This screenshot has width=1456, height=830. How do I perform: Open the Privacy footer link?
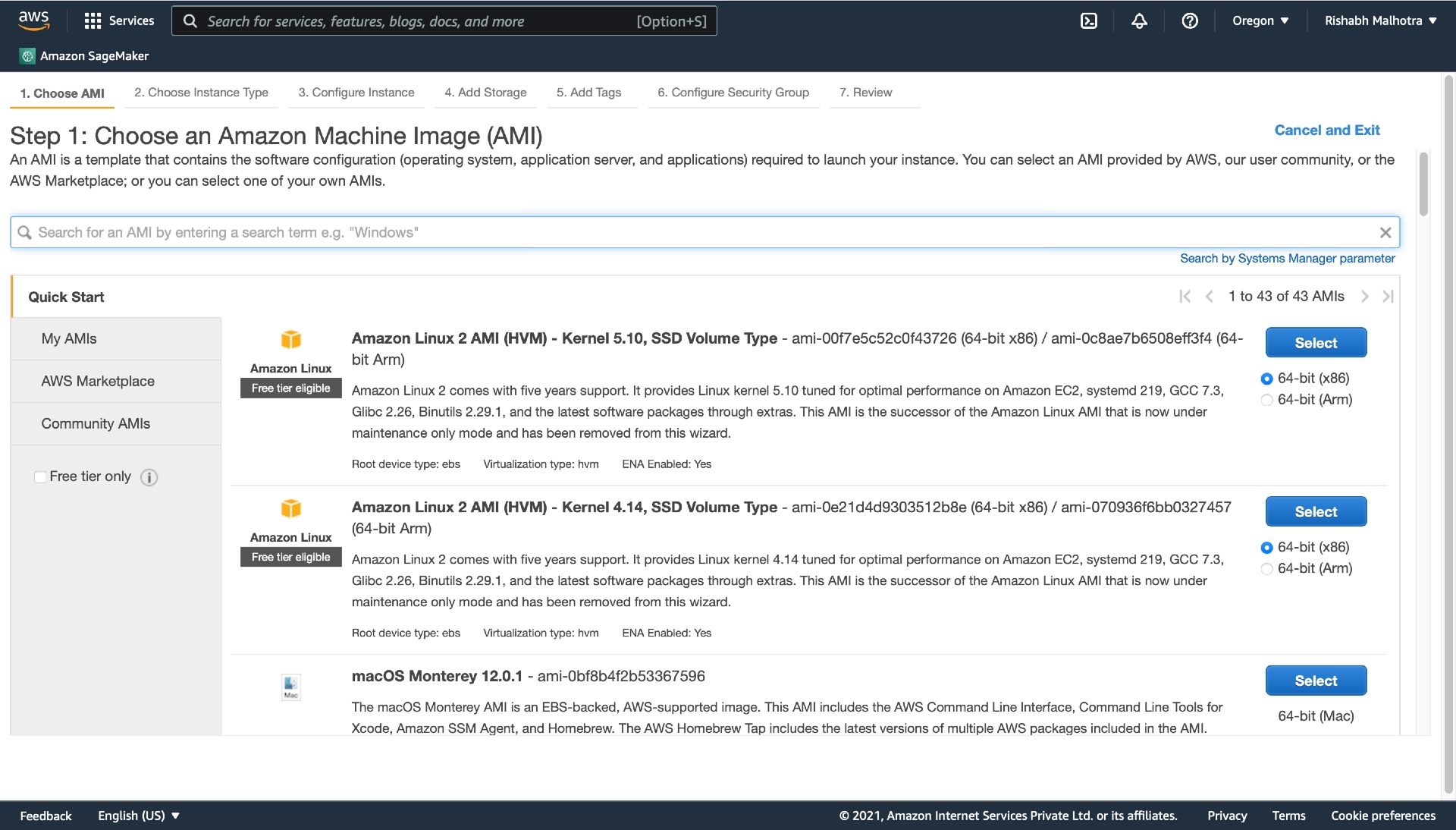[1227, 816]
